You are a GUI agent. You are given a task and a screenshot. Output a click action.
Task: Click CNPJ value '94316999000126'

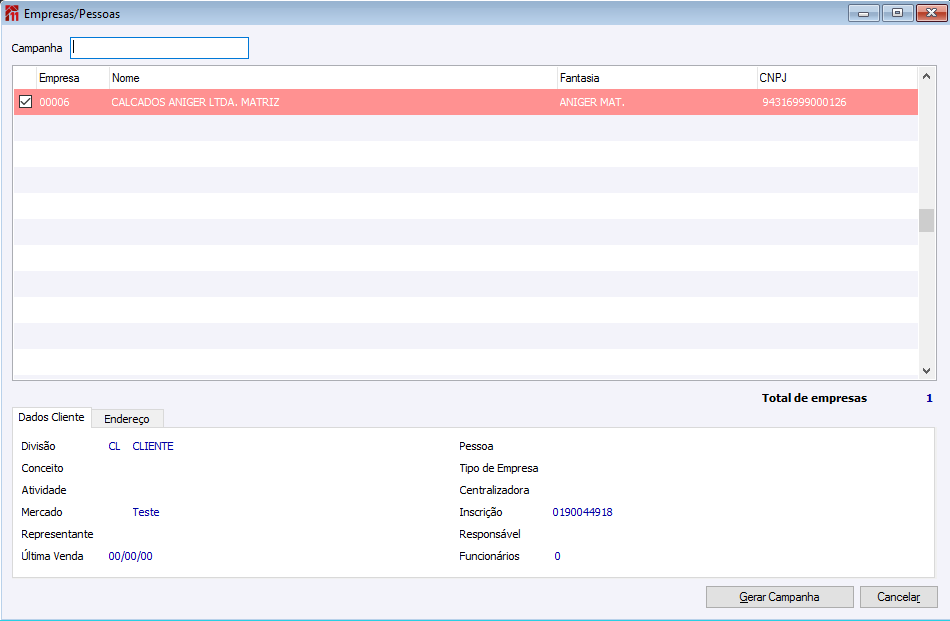point(804,102)
